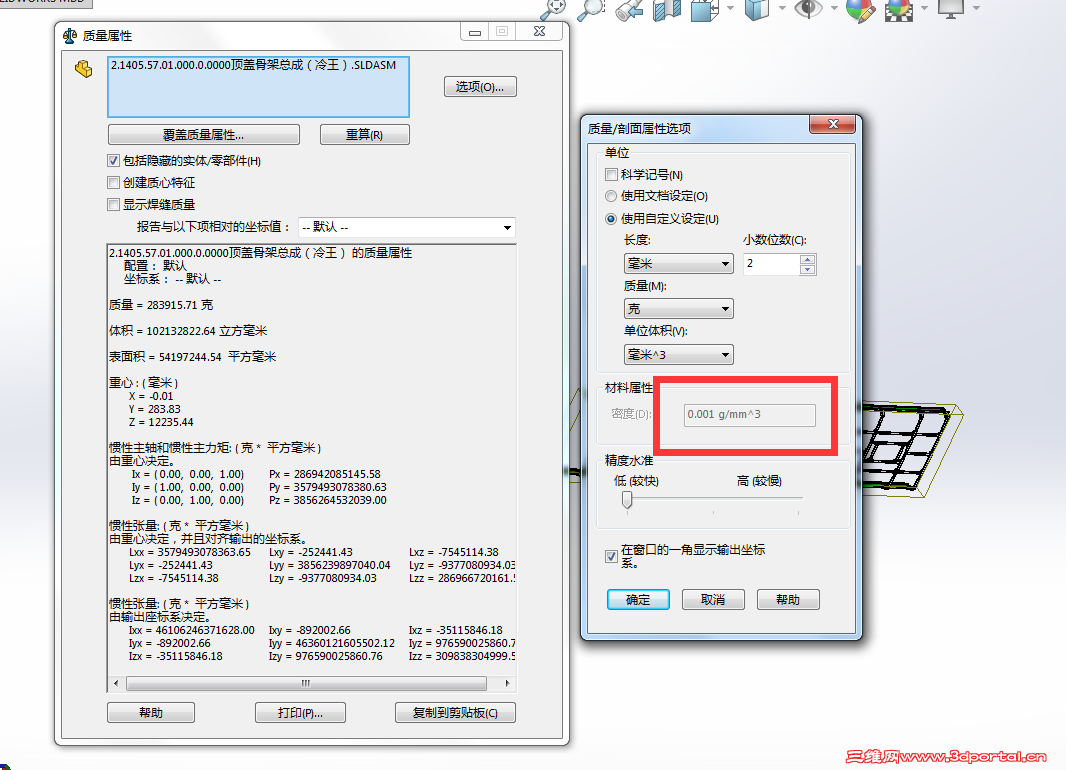Click the View Settings monitor icon
Viewport: 1066px width, 770px height.
tap(950, 9)
